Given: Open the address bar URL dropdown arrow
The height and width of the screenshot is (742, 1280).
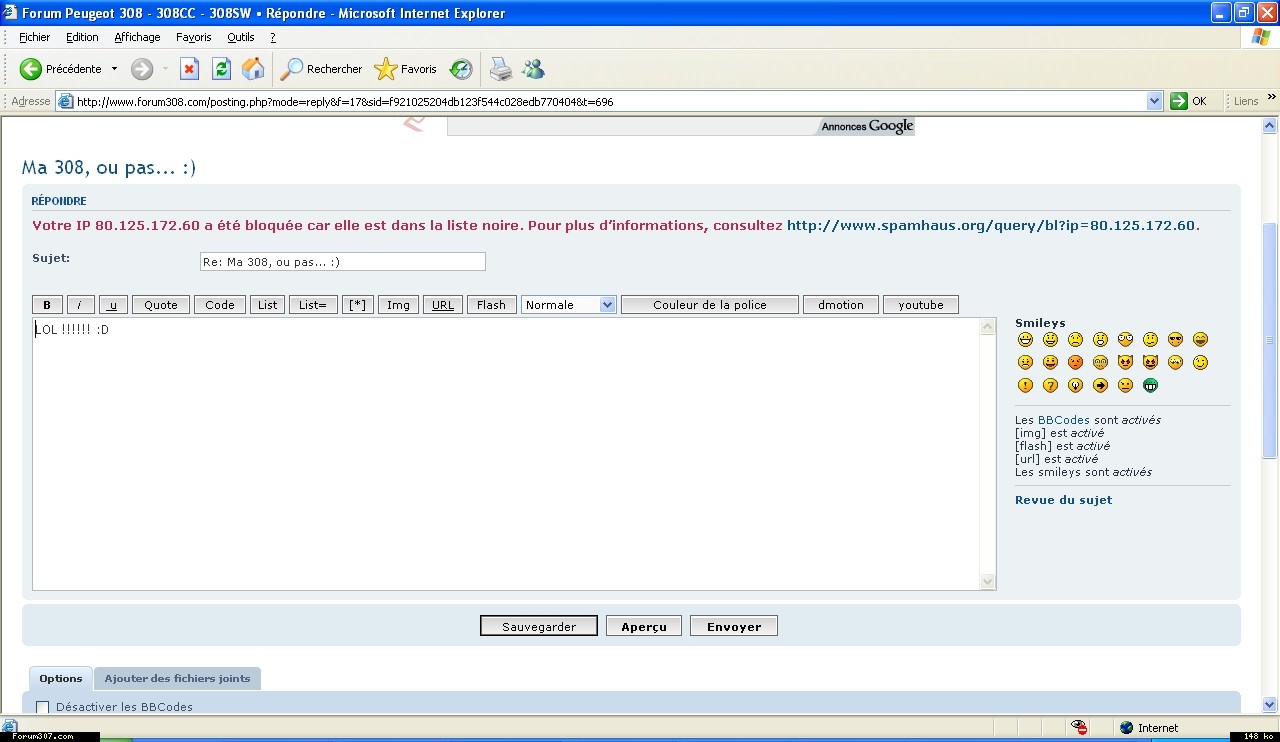Looking at the screenshot, I should click(1154, 101).
